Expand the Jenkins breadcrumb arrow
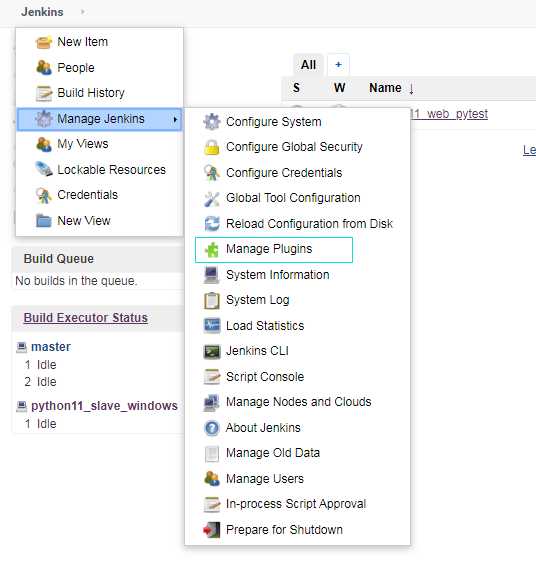The width and height of the screenshot is (536, 578). [83, 12]
